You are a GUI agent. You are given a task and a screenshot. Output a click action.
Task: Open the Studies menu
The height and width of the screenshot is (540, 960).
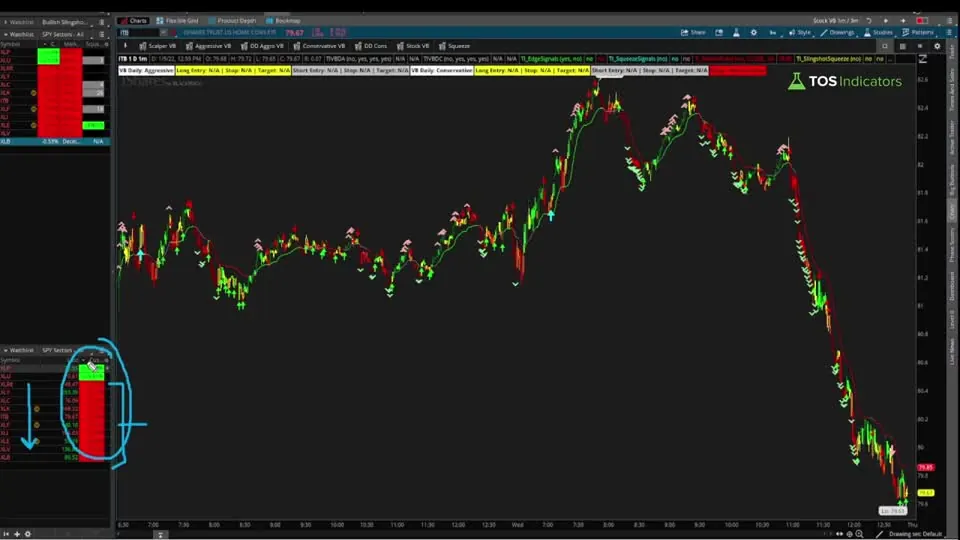878,32
